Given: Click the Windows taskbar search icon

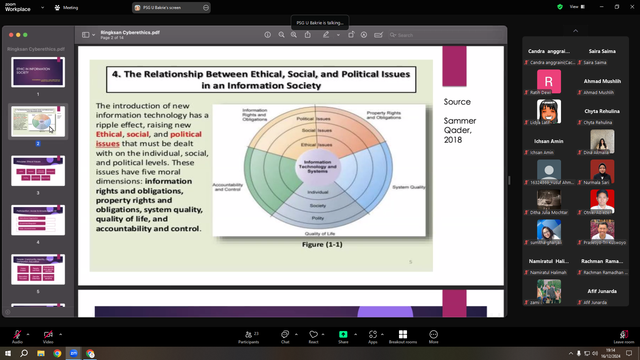Looking at the screenshot, I should (24, 353).
